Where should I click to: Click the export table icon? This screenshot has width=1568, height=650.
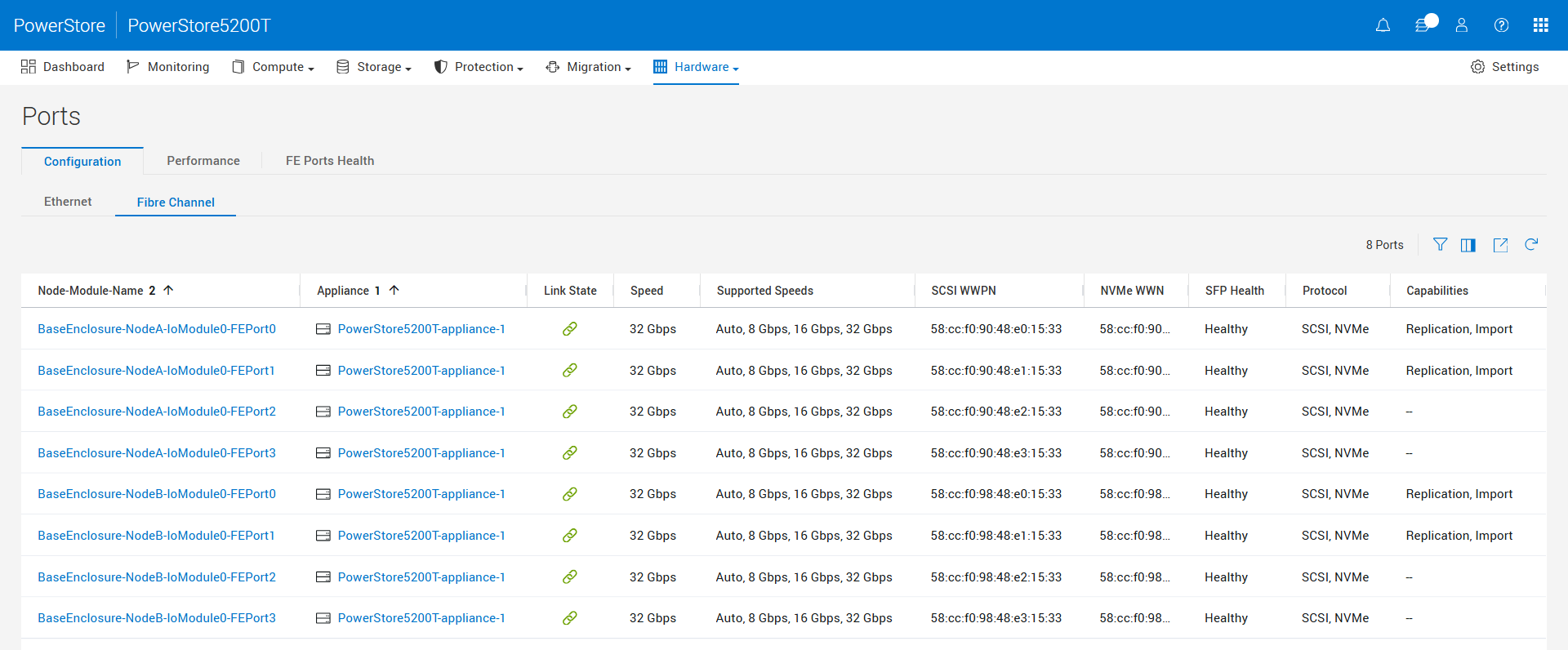point(1500,245)
